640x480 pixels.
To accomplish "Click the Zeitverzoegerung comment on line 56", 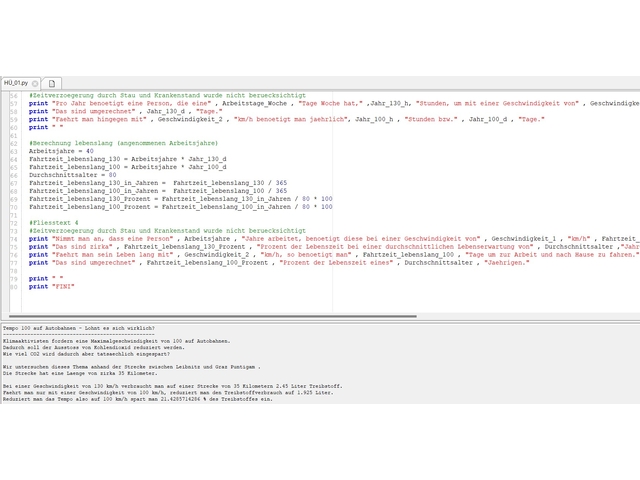I will click(x=167, y=96).
